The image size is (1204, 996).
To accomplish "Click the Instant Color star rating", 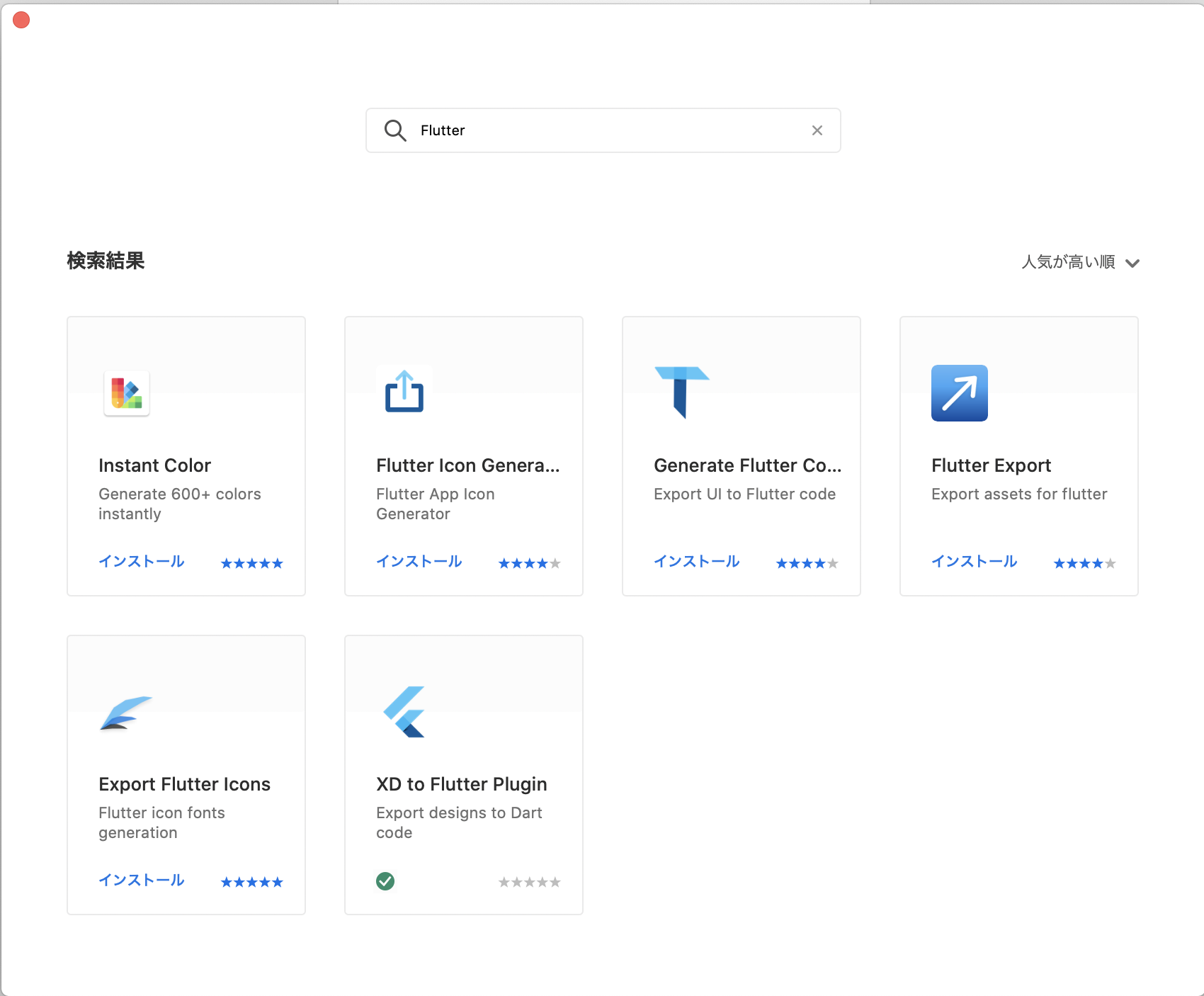I will click(x=252, y=564).
